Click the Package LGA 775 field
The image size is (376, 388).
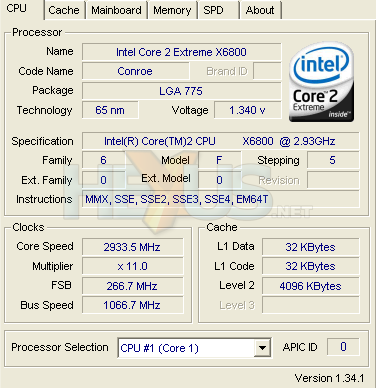182,91
